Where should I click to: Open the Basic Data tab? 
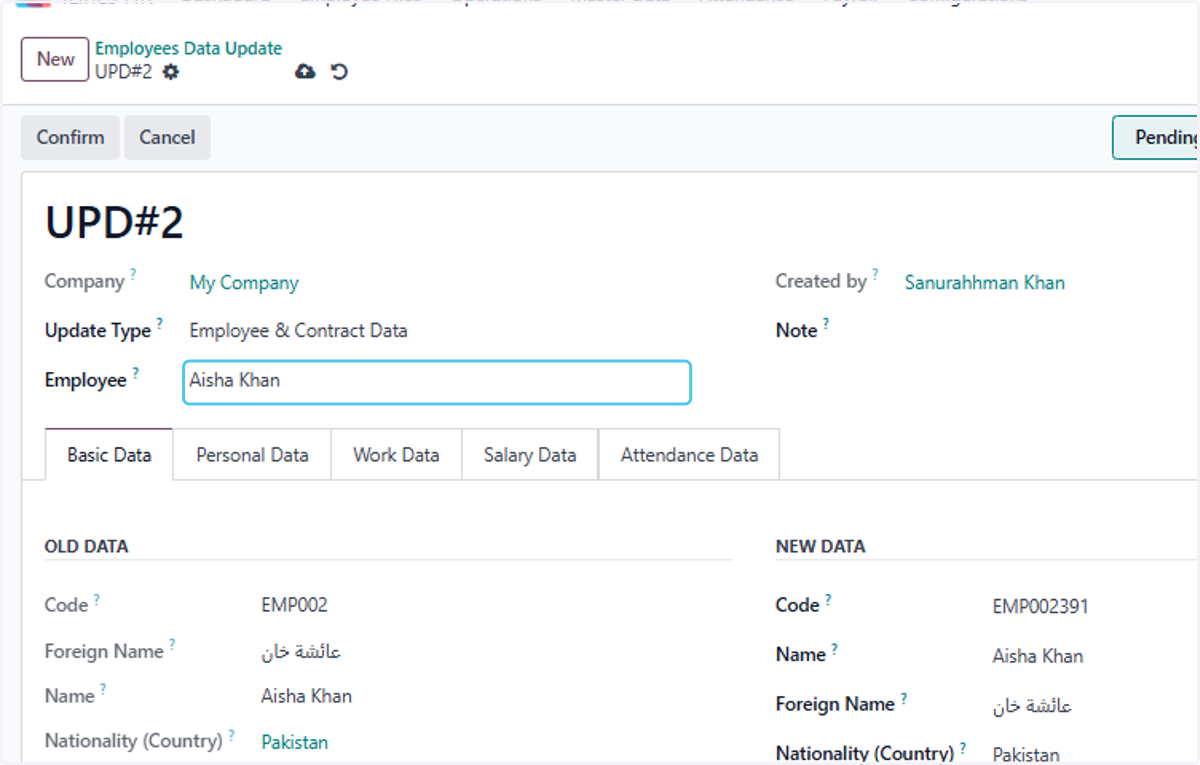(x=109, y=455)
